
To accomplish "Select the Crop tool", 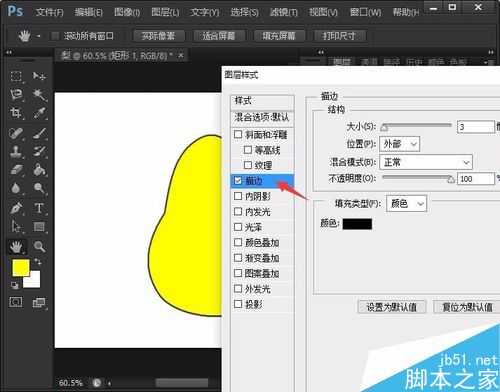I will [16, 113].
